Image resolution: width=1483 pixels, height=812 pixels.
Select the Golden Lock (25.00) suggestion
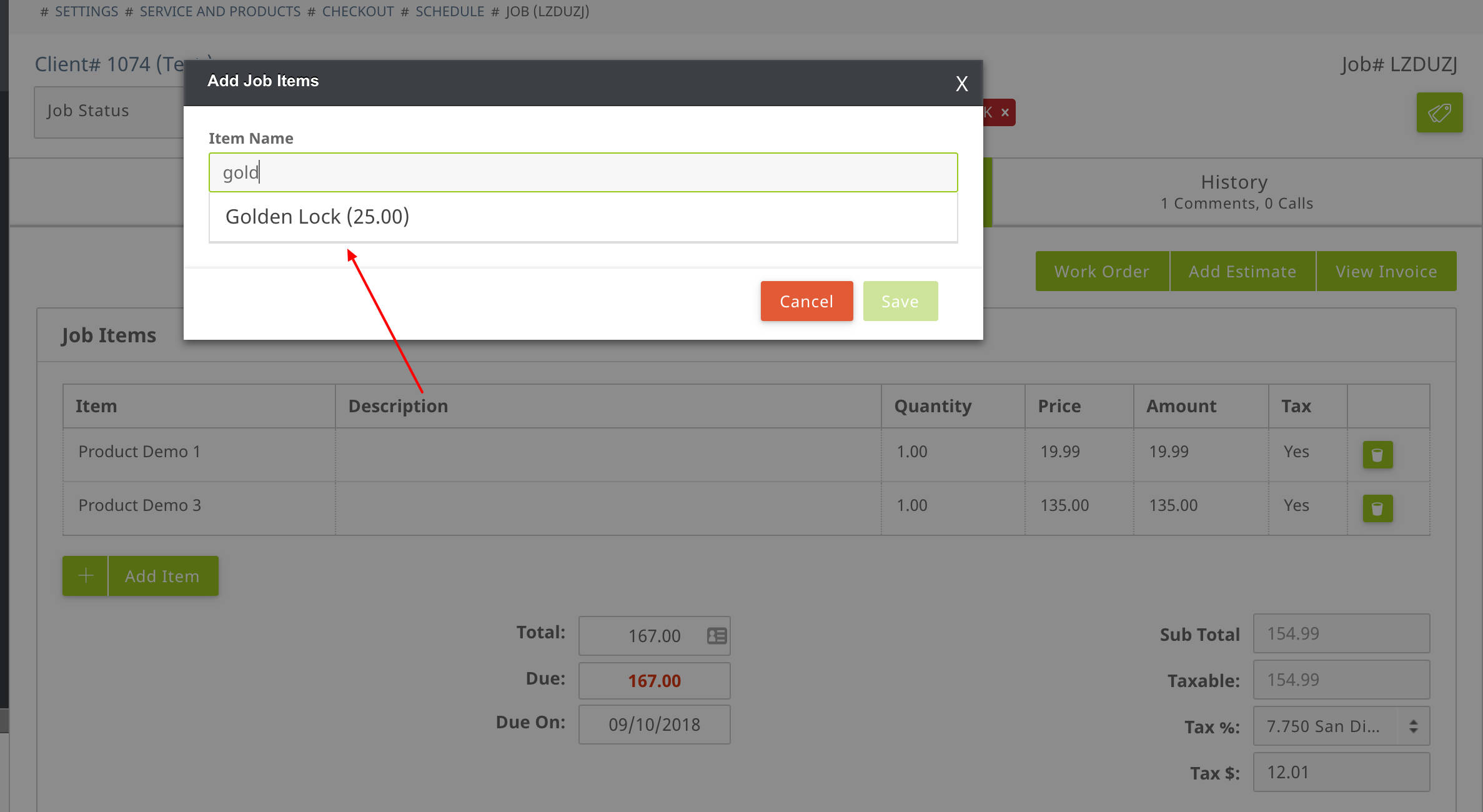coord(318,216)
